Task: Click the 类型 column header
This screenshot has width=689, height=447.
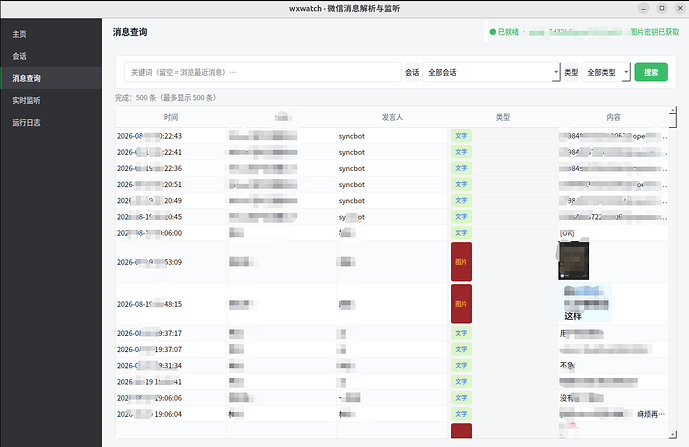Action: click(503, 117)
